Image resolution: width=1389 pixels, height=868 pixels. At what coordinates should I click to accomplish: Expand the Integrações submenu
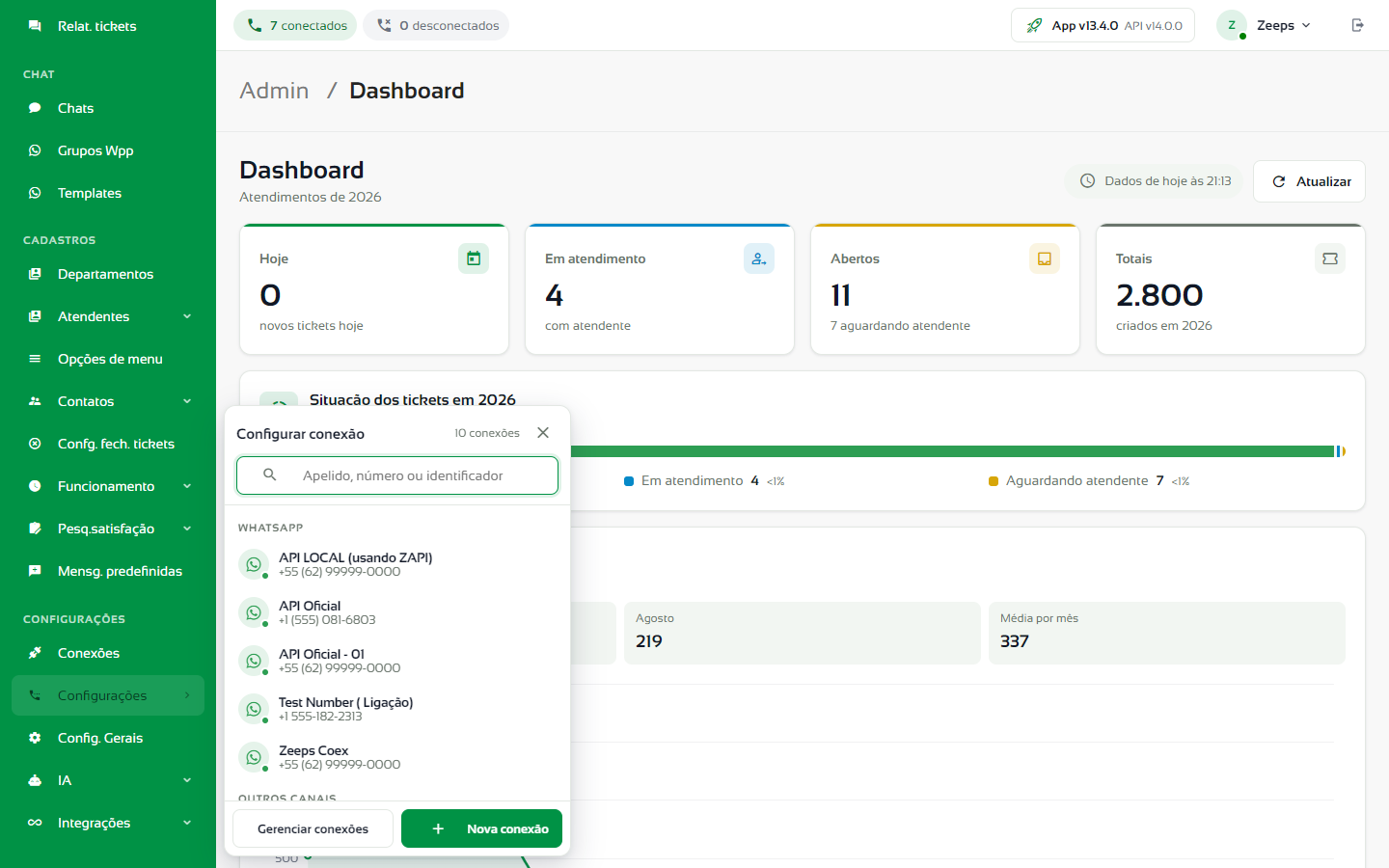187,823
